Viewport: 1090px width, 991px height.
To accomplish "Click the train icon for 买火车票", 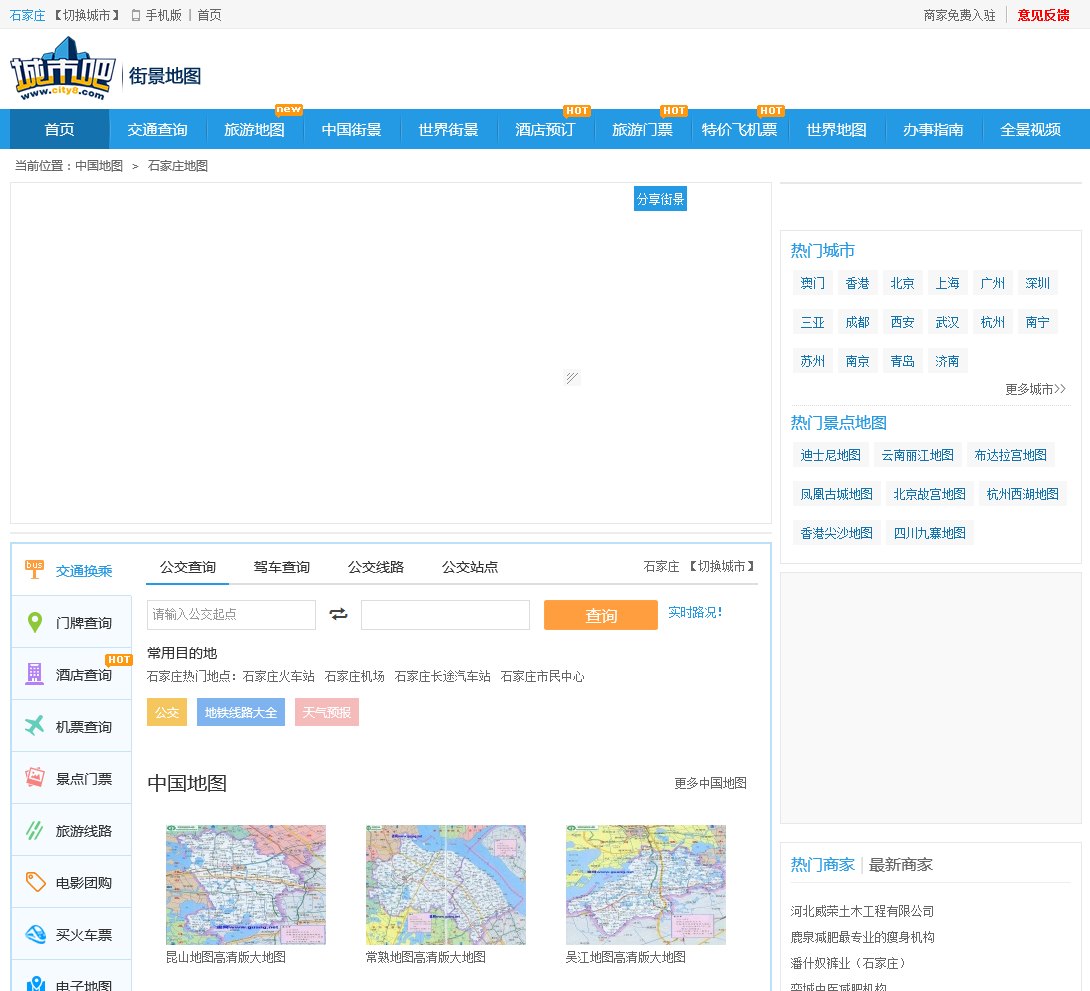I will [35, 934].
